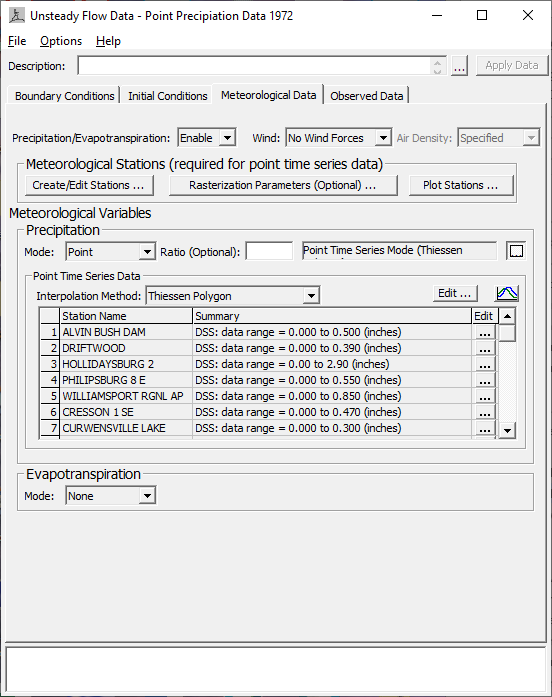
Task: Click the stations table scroll up arrow
Action: tap(507, 316)
